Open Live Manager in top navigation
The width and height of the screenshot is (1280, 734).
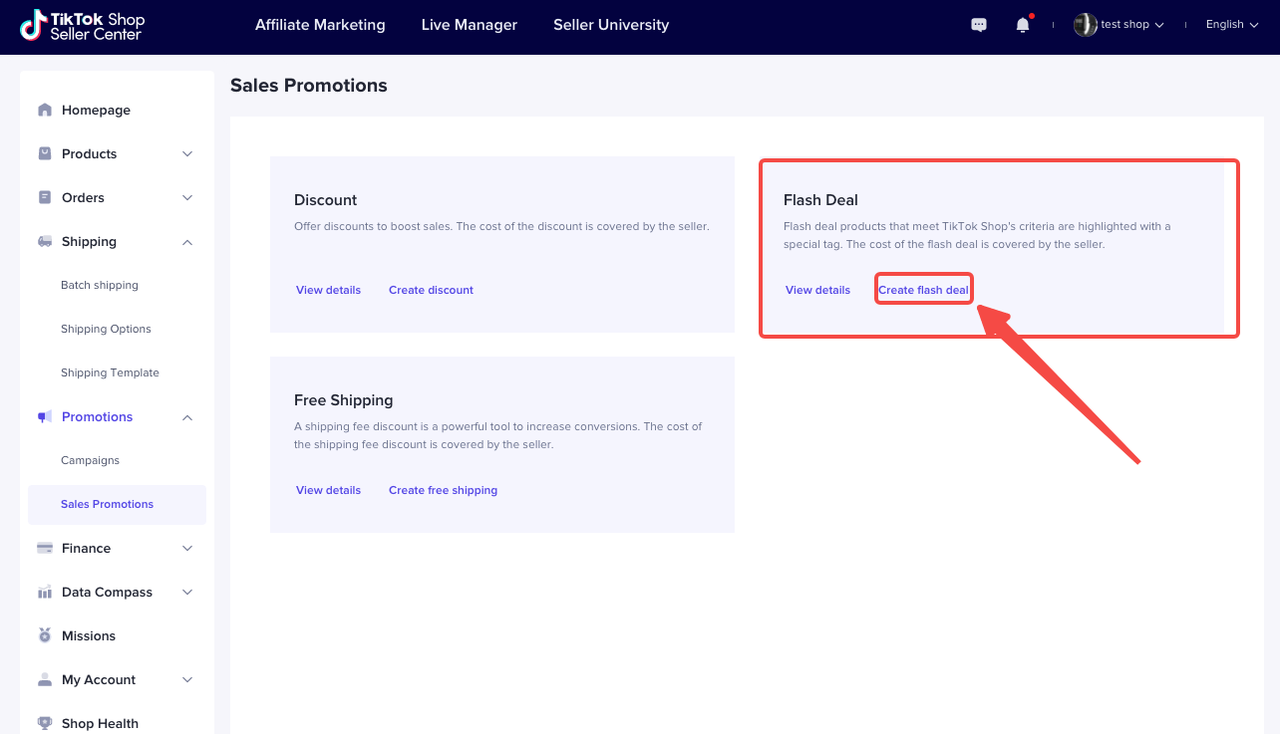pyautogui.click(x=469, y=25)
